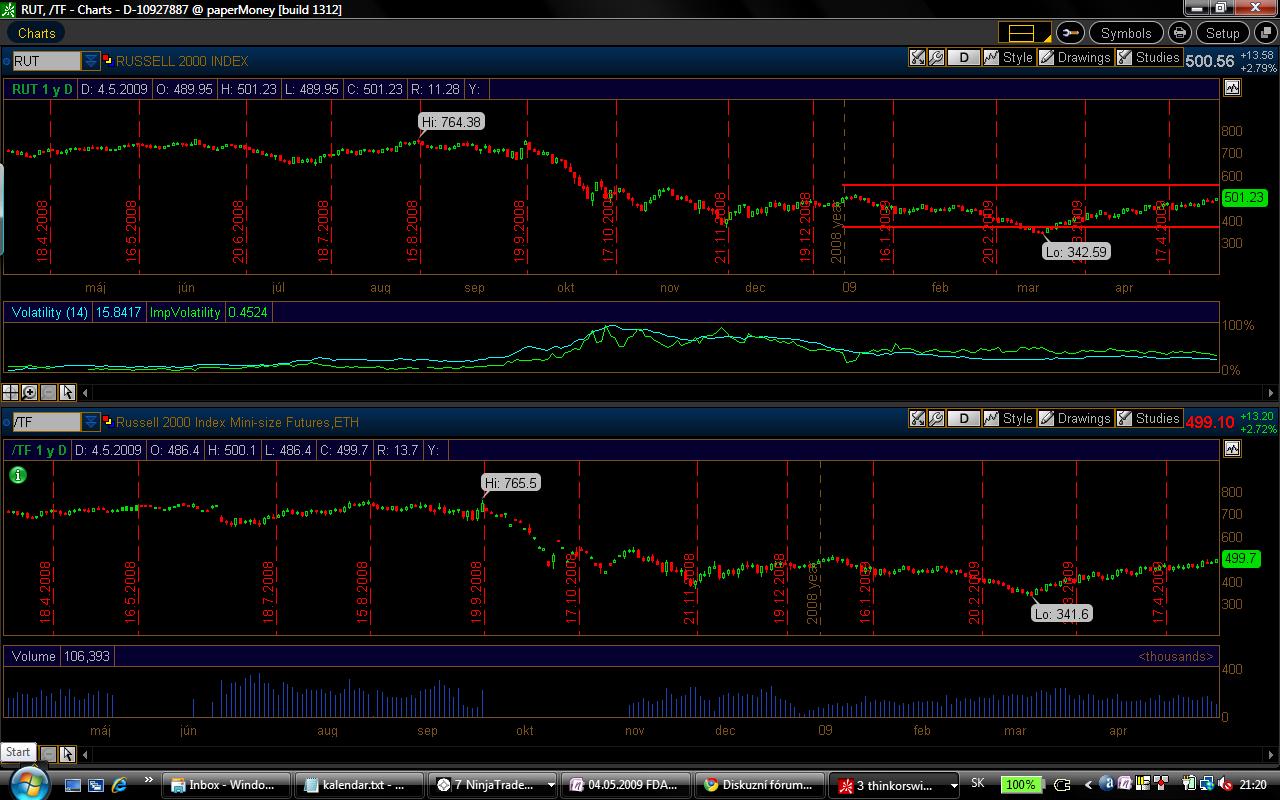Click the SK language indicator in taskbar
Viewport: 1280px width, 800px height.
[x=978, y=784]
